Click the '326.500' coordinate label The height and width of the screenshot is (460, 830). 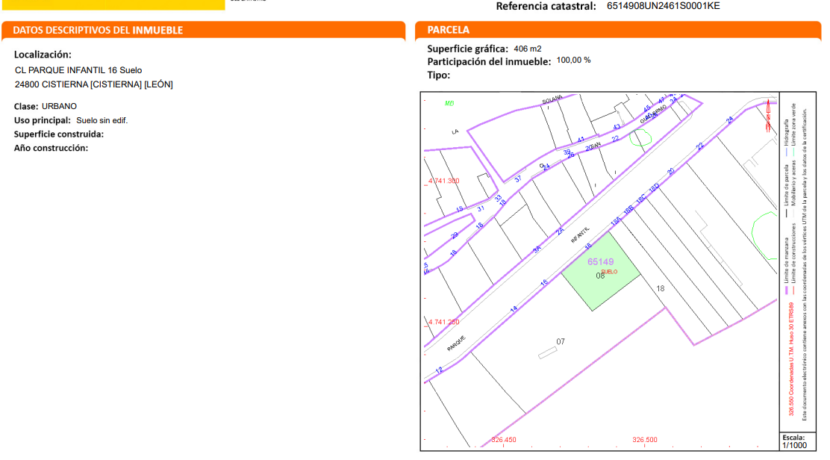tap(645, 439)
